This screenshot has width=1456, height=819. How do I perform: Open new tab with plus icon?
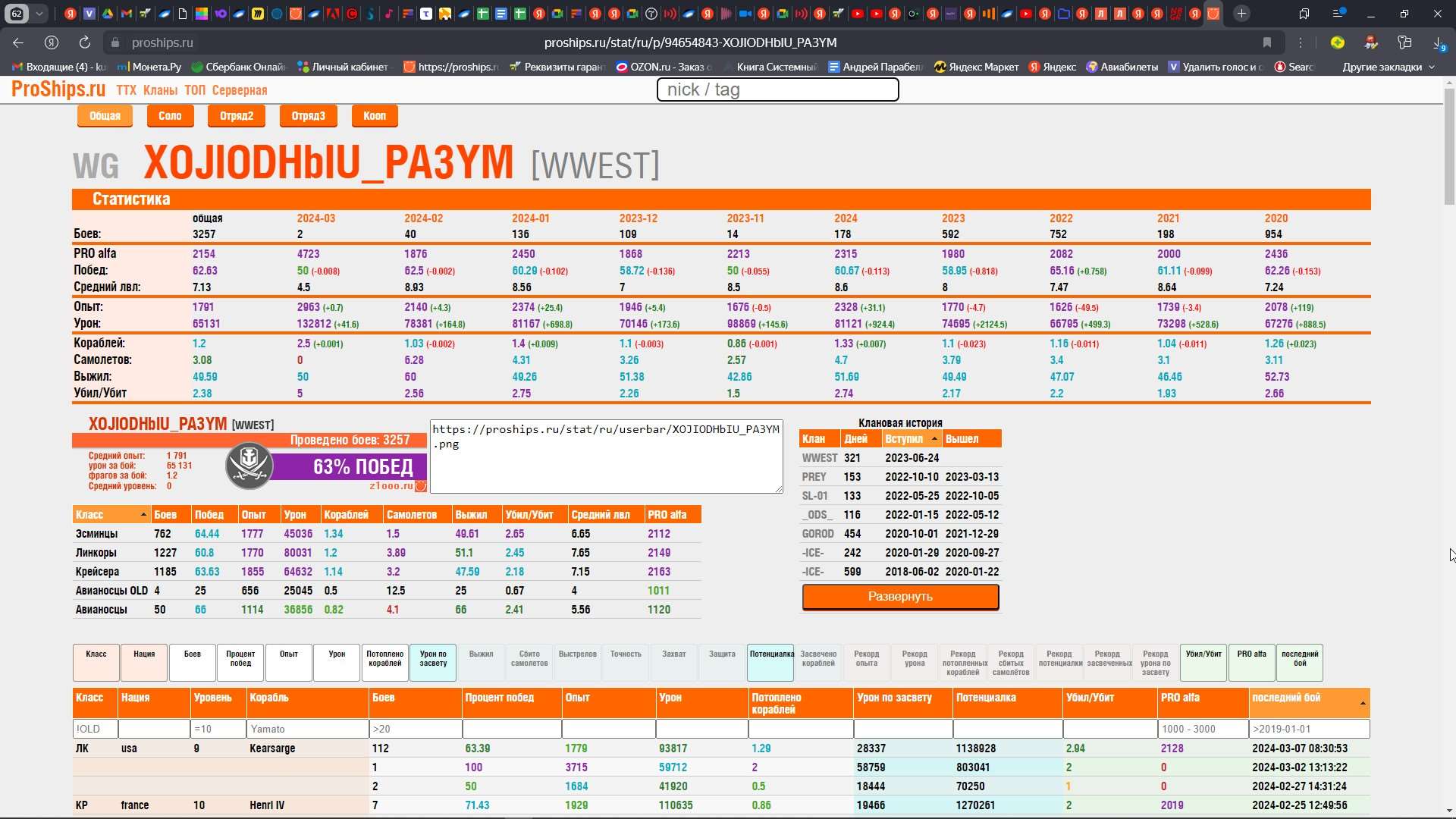click(x=1241, y=14)
